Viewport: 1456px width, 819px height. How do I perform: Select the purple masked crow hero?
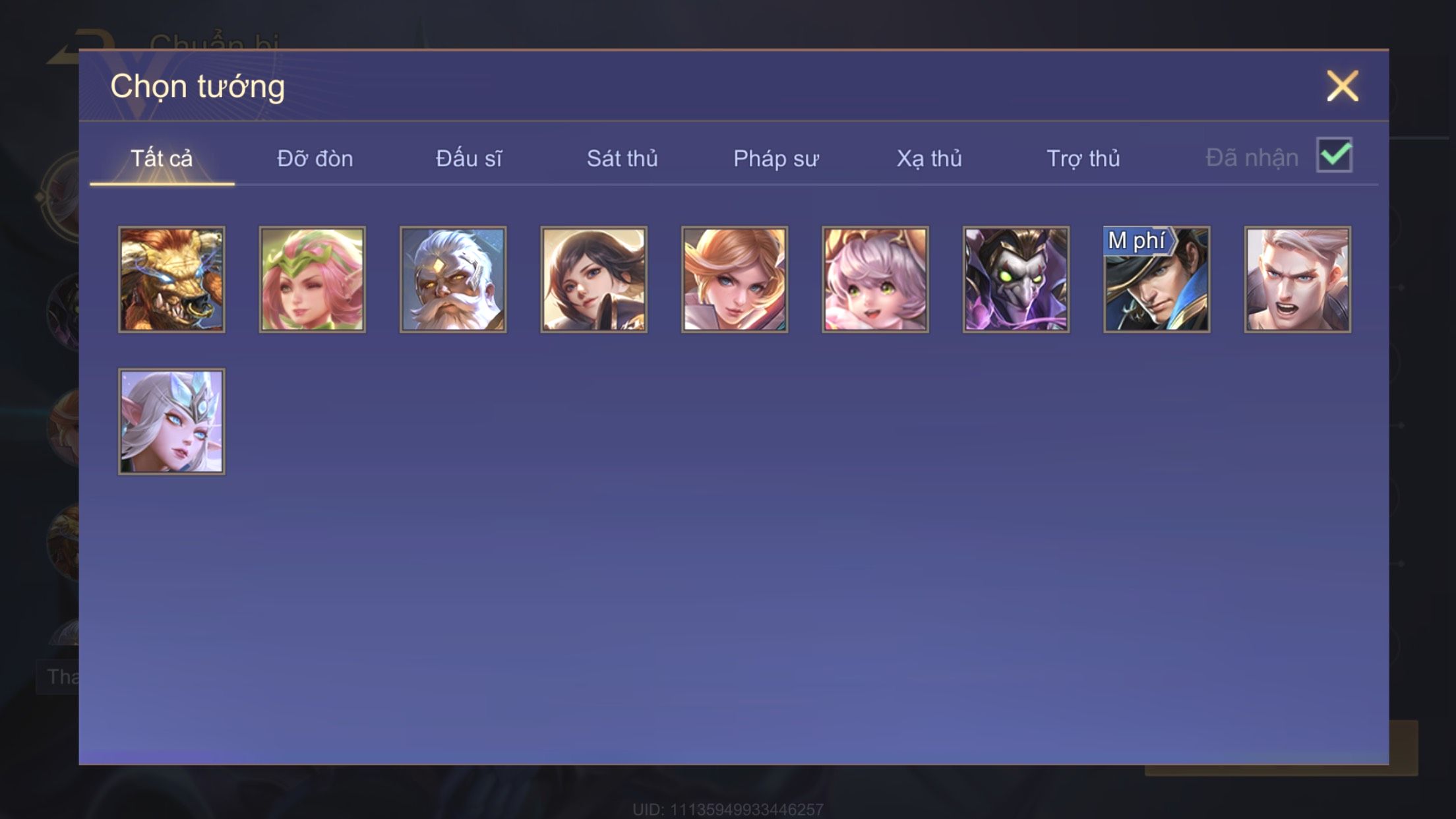[1016, 280]
